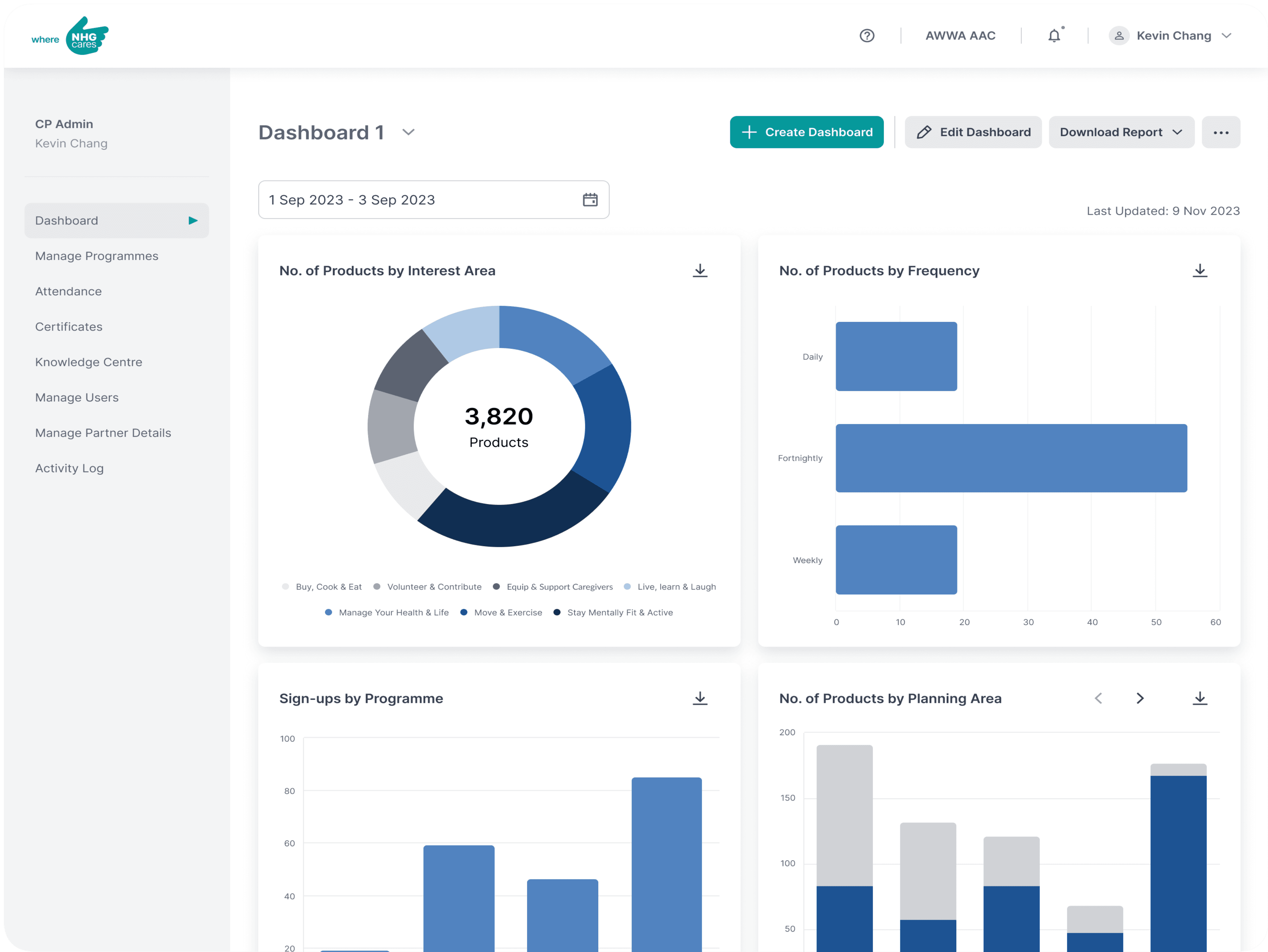Screen dimensions: 1268x952
Task: Click the tallest blue bar in Planning Area chart
Action: click(x=1178, y=863)
